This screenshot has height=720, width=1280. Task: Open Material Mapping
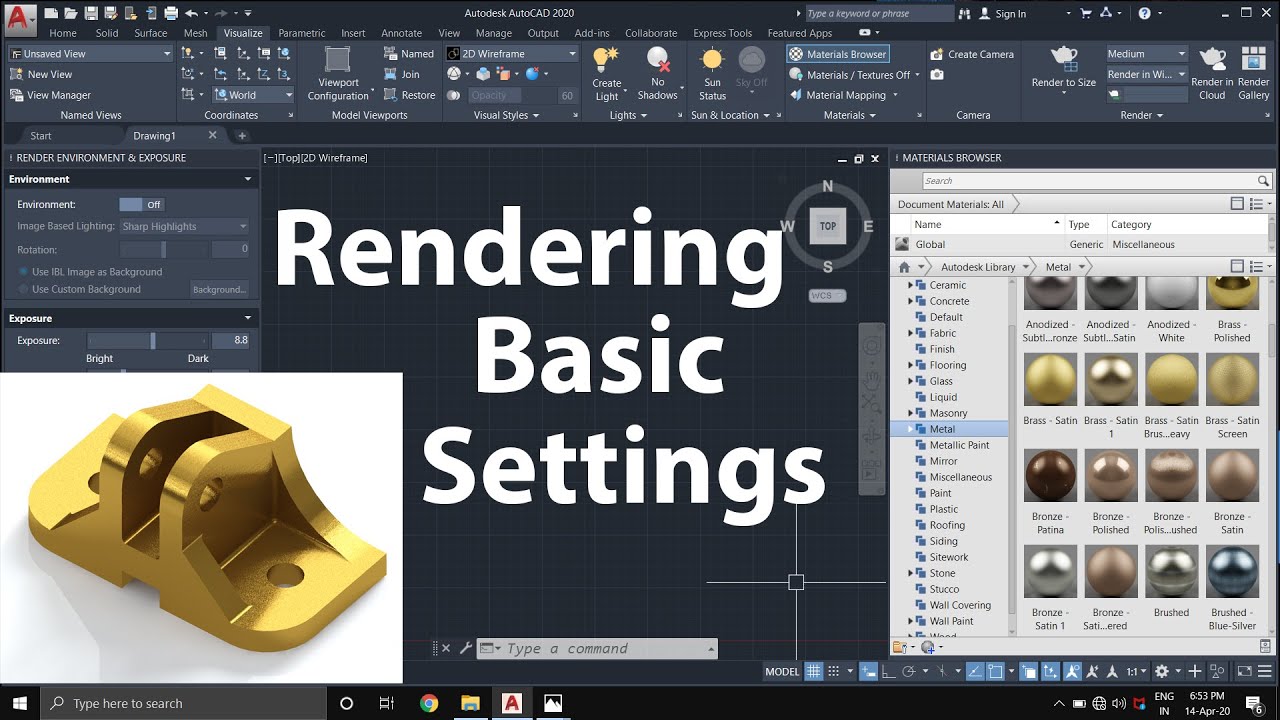(x=844, y=95)
